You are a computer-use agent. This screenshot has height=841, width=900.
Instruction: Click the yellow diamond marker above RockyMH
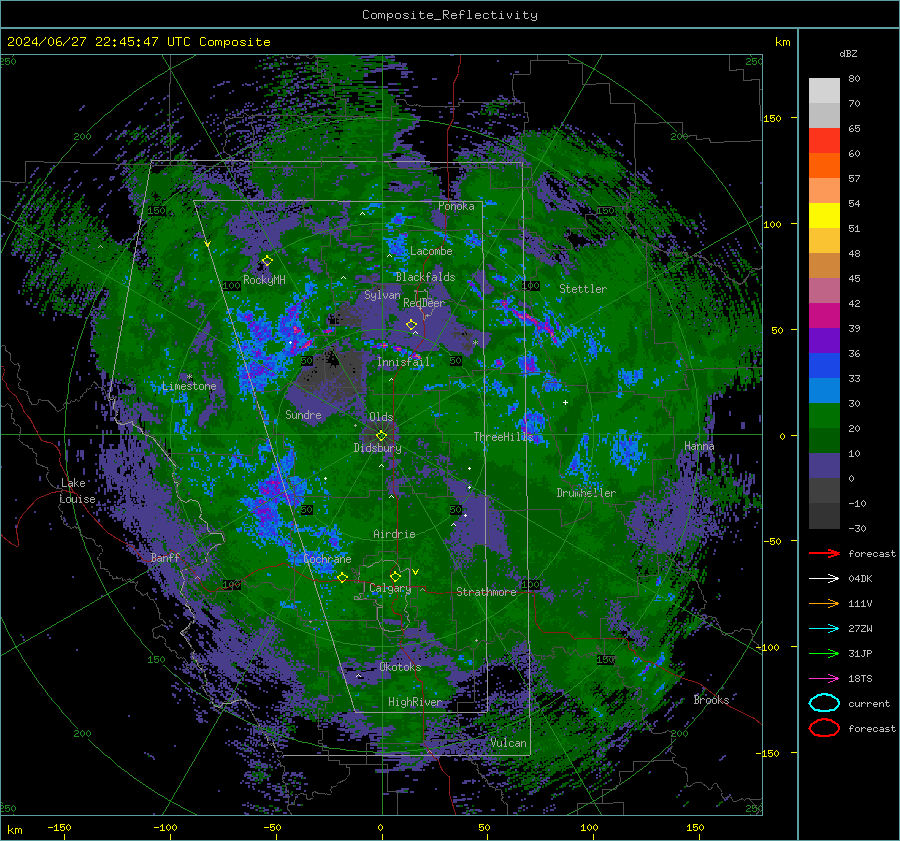click(x=267, y=261)
